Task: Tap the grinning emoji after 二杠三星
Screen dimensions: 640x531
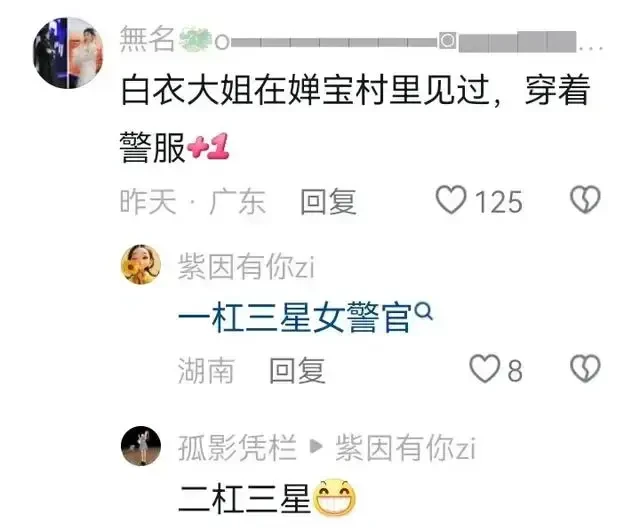Action: [335, 498]
